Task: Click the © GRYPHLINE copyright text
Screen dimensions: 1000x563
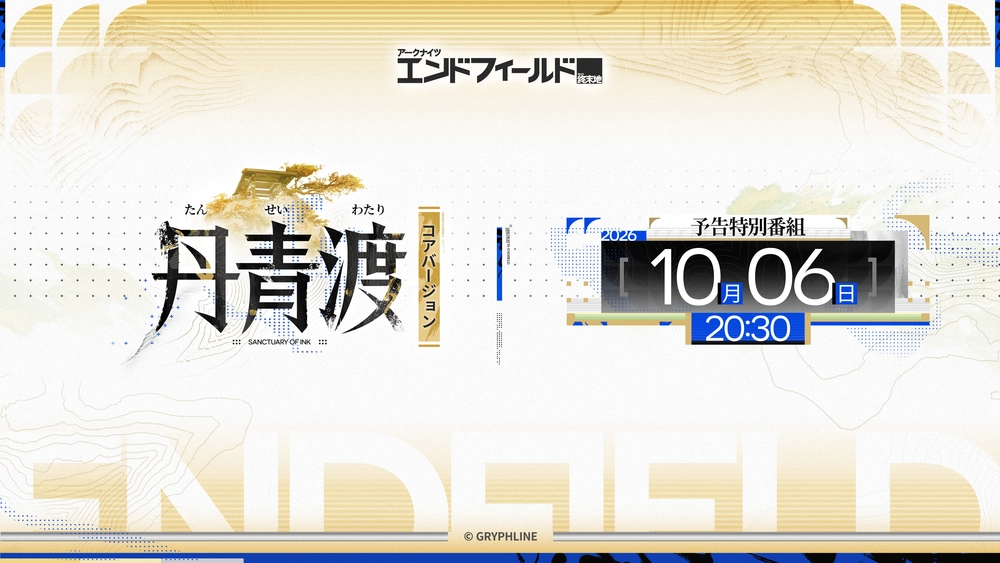Action: (501, 537)
